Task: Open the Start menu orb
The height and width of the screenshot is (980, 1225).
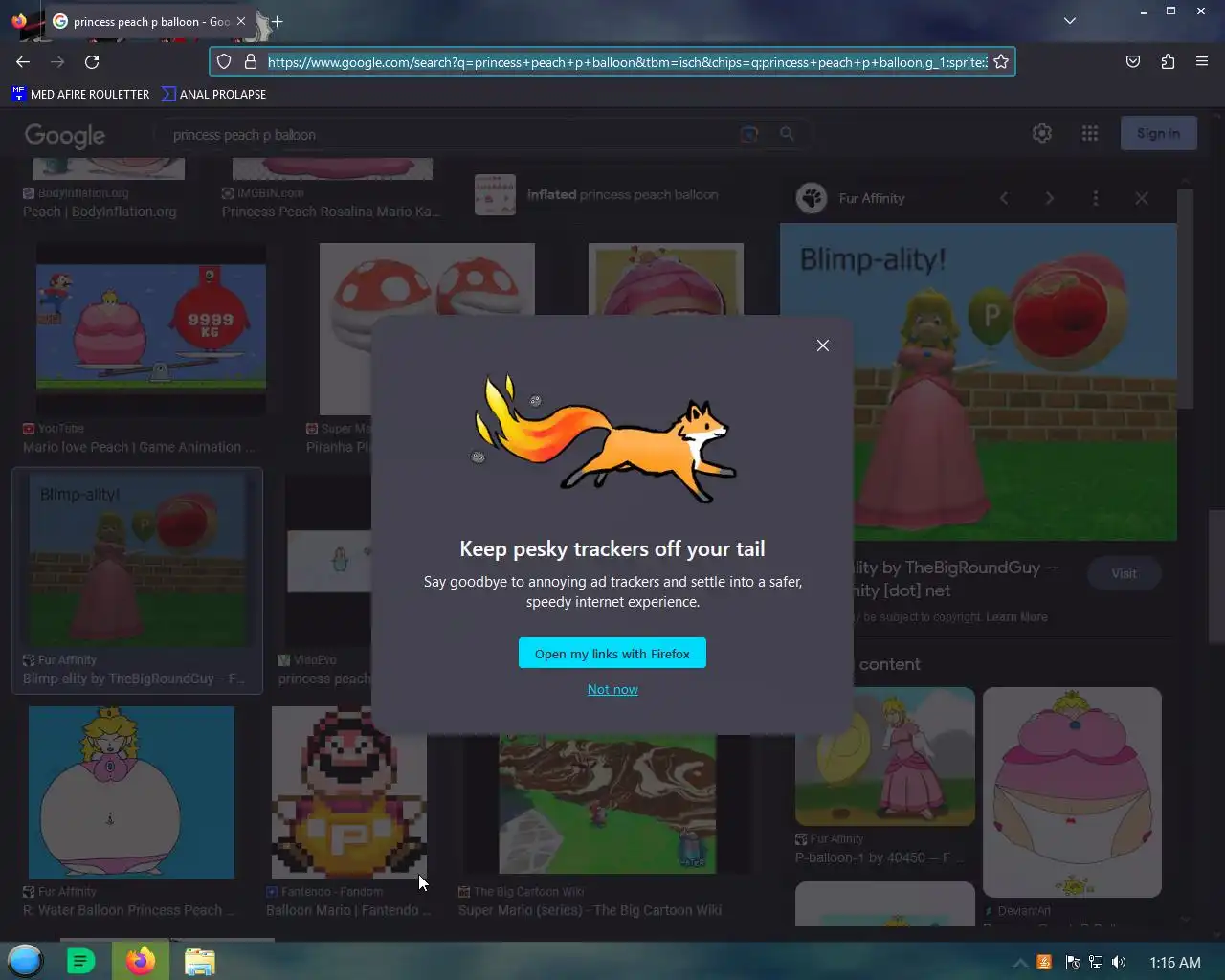Action: (26, 961)
